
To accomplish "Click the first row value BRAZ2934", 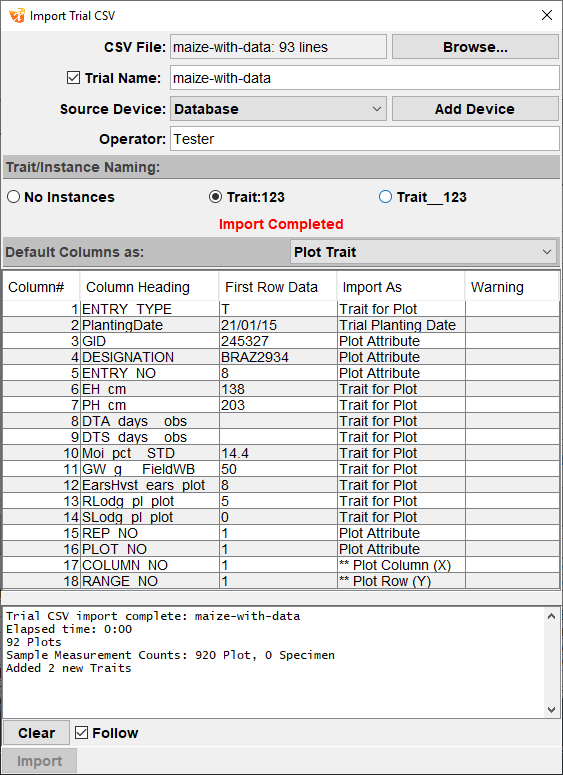I will point(278,357).
